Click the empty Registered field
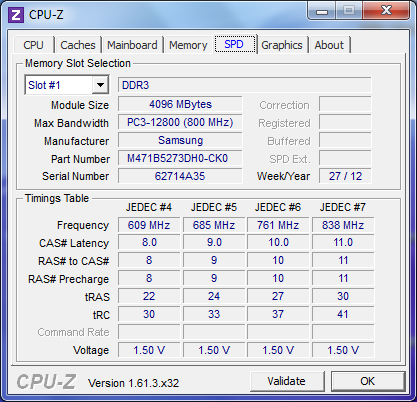The height and width of the screenshot is (402, 417). click(345, 122)
